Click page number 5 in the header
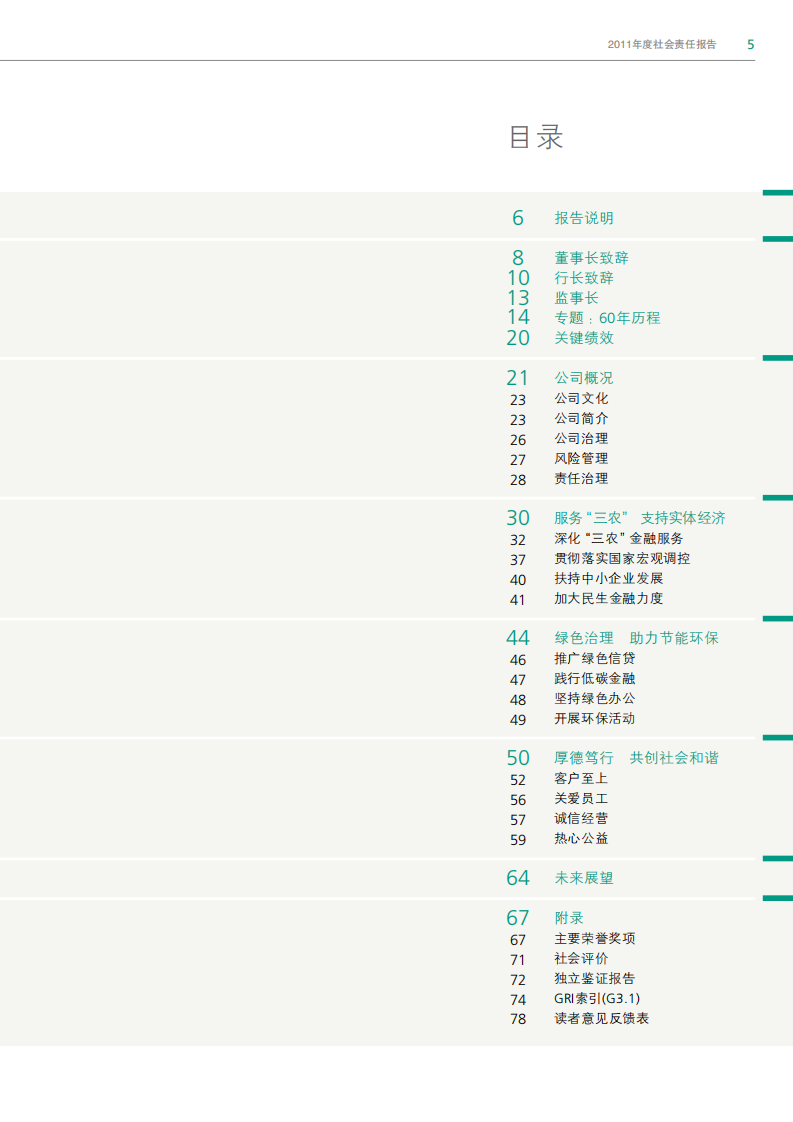This screenshot has height=1122, width=793. [751, 44]
